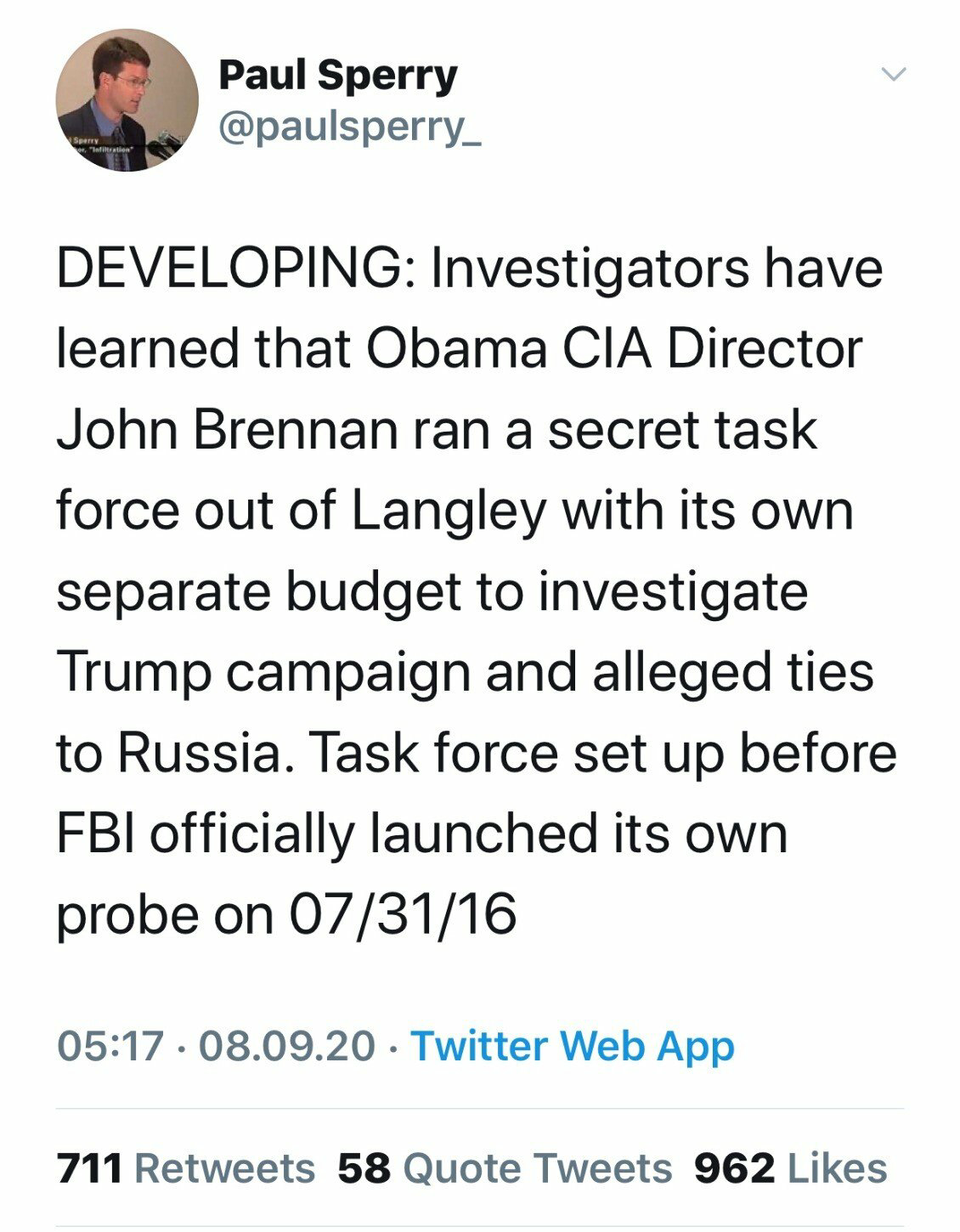Click the @paulsperry_ handle
The height and width of the screenshot is (1232, 960).
pyautogui.click(x=350, y=128)
